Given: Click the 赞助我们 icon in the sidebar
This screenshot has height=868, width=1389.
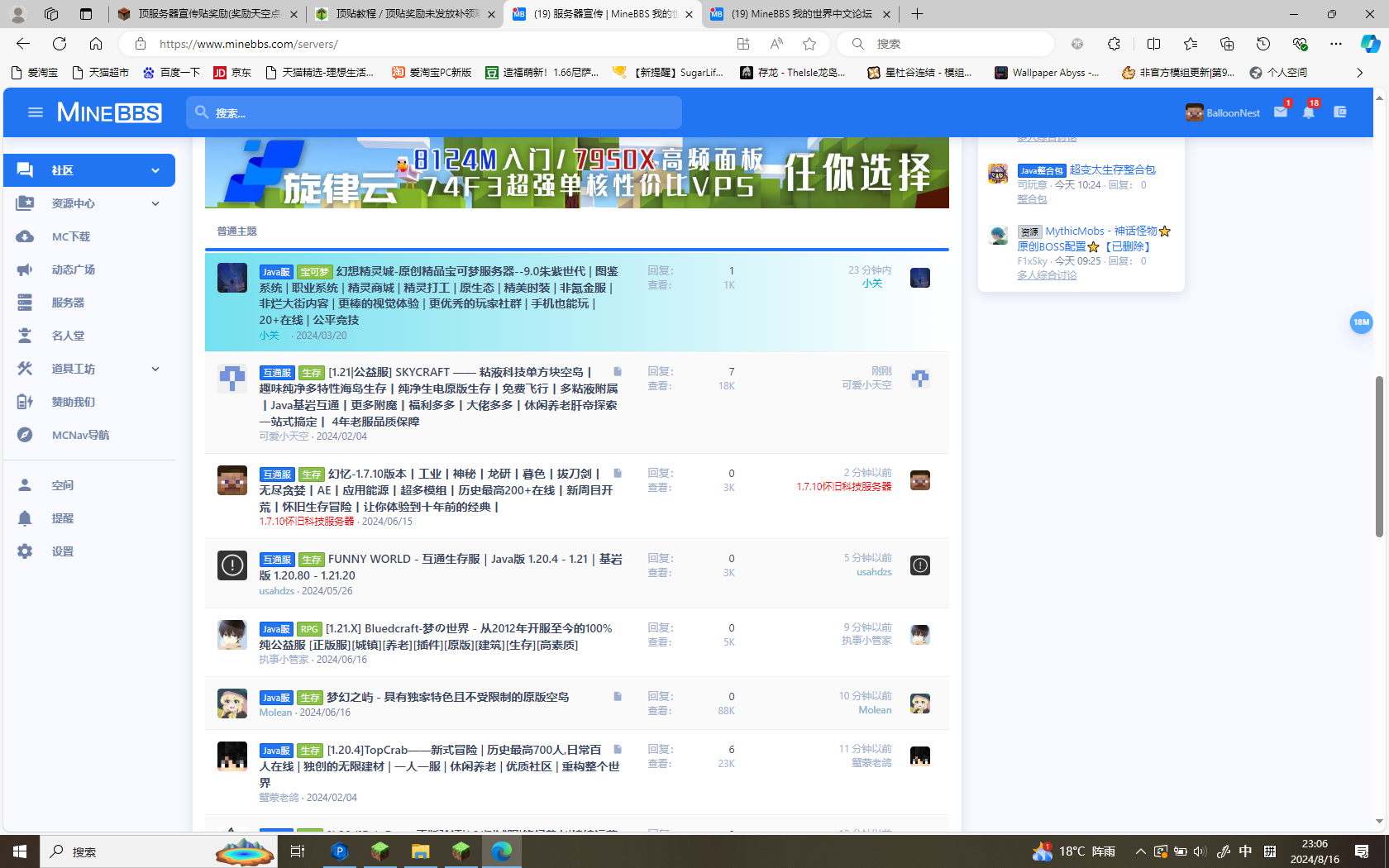Looking at the screenshot, I should (x=25, y=402).
